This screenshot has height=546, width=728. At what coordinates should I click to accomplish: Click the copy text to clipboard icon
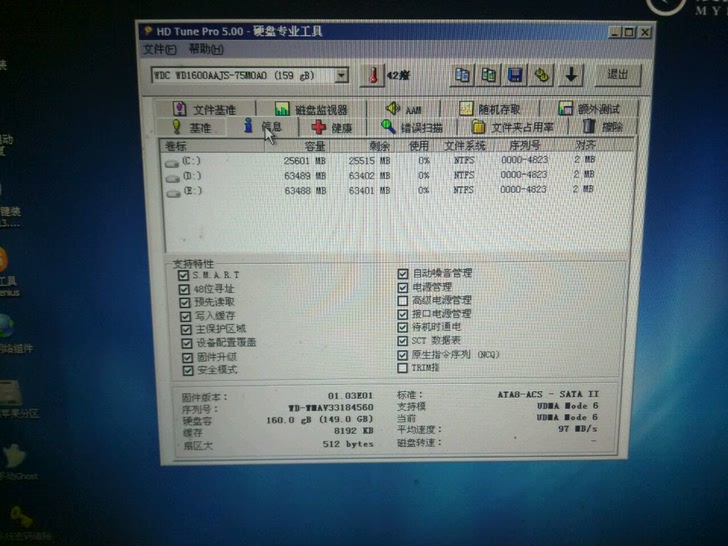pyautogui.click(x=462, y=75)
